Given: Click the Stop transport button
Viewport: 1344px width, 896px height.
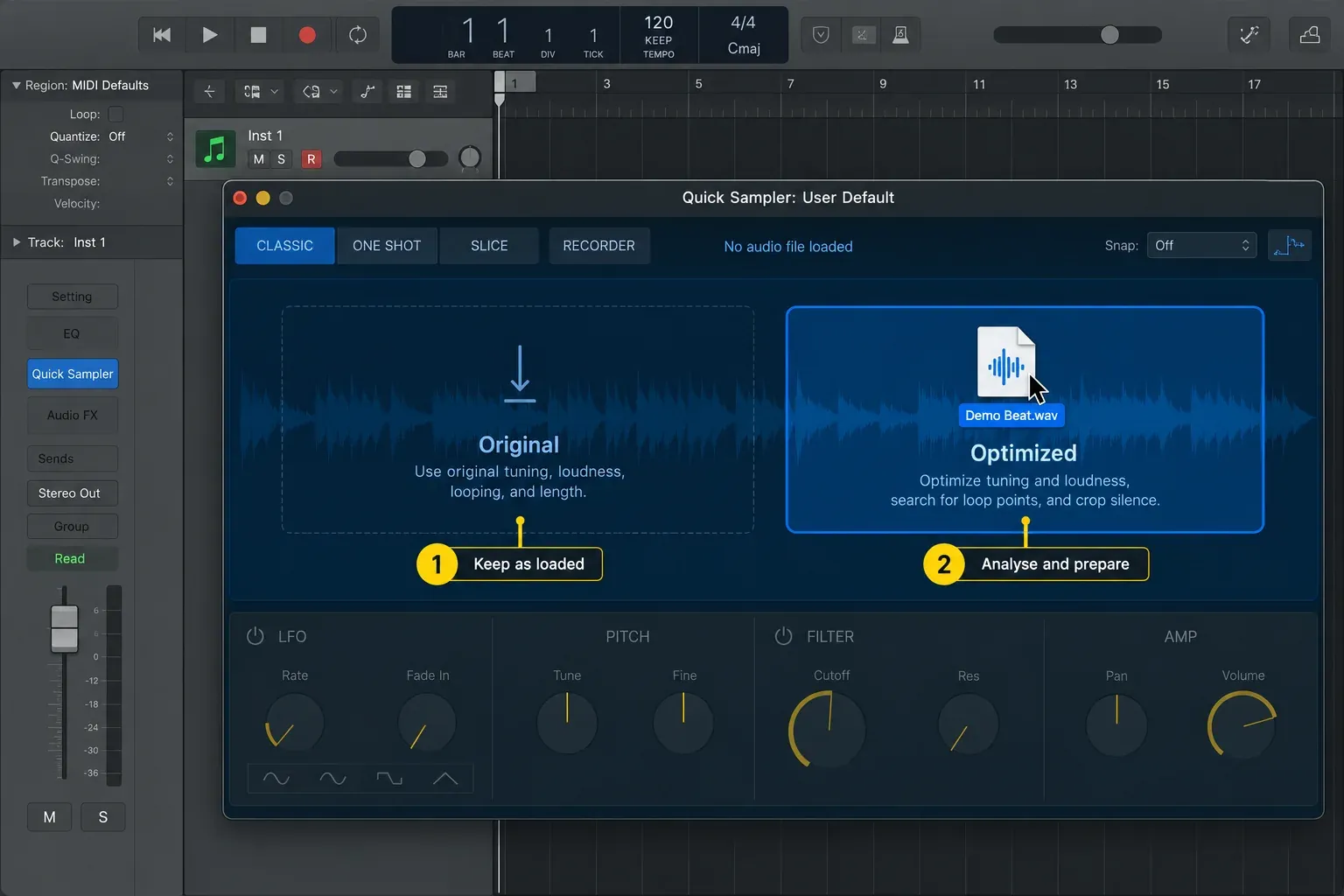Looking at the screenshot, I should 258,35.
